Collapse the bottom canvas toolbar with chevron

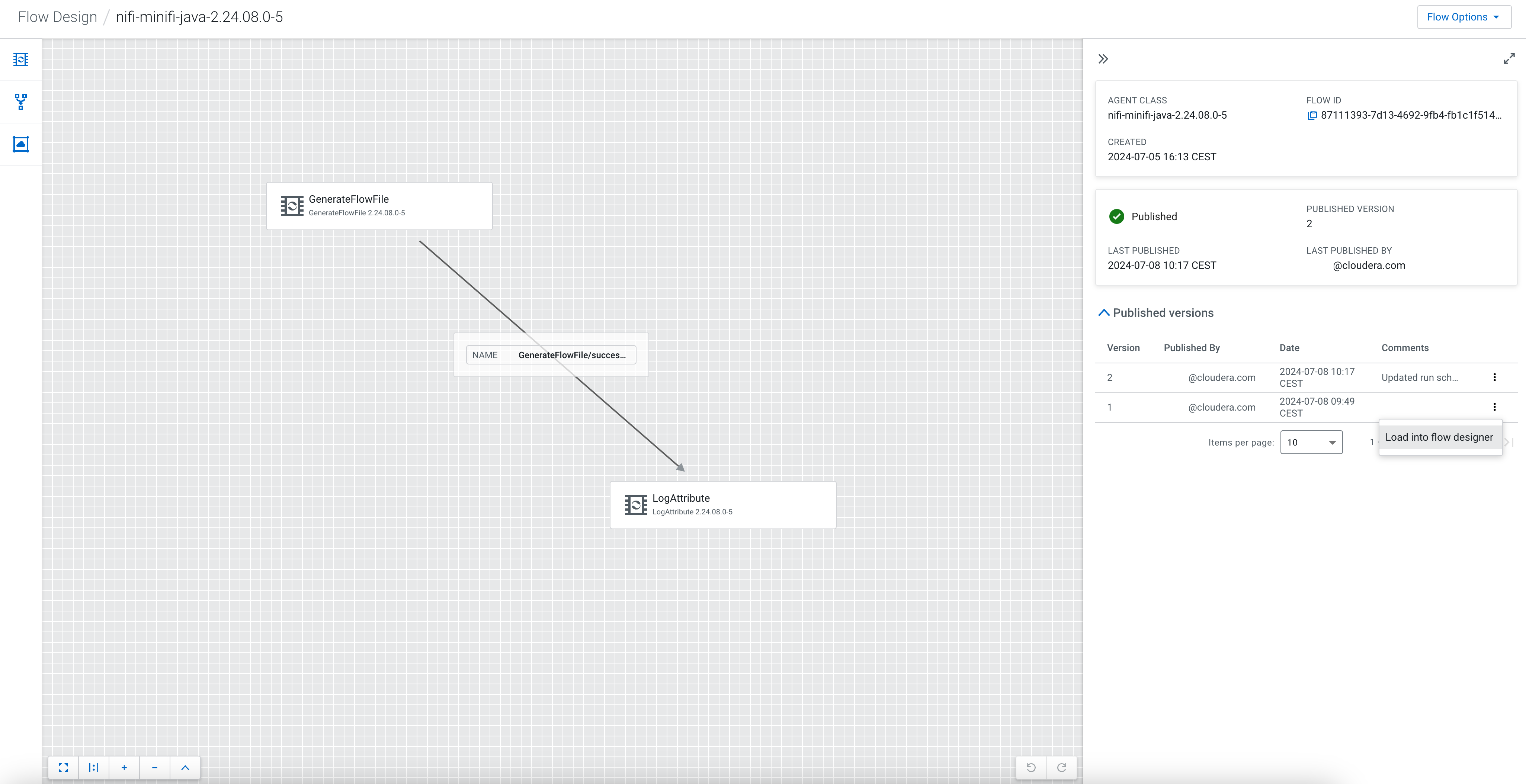click(185, 767)
